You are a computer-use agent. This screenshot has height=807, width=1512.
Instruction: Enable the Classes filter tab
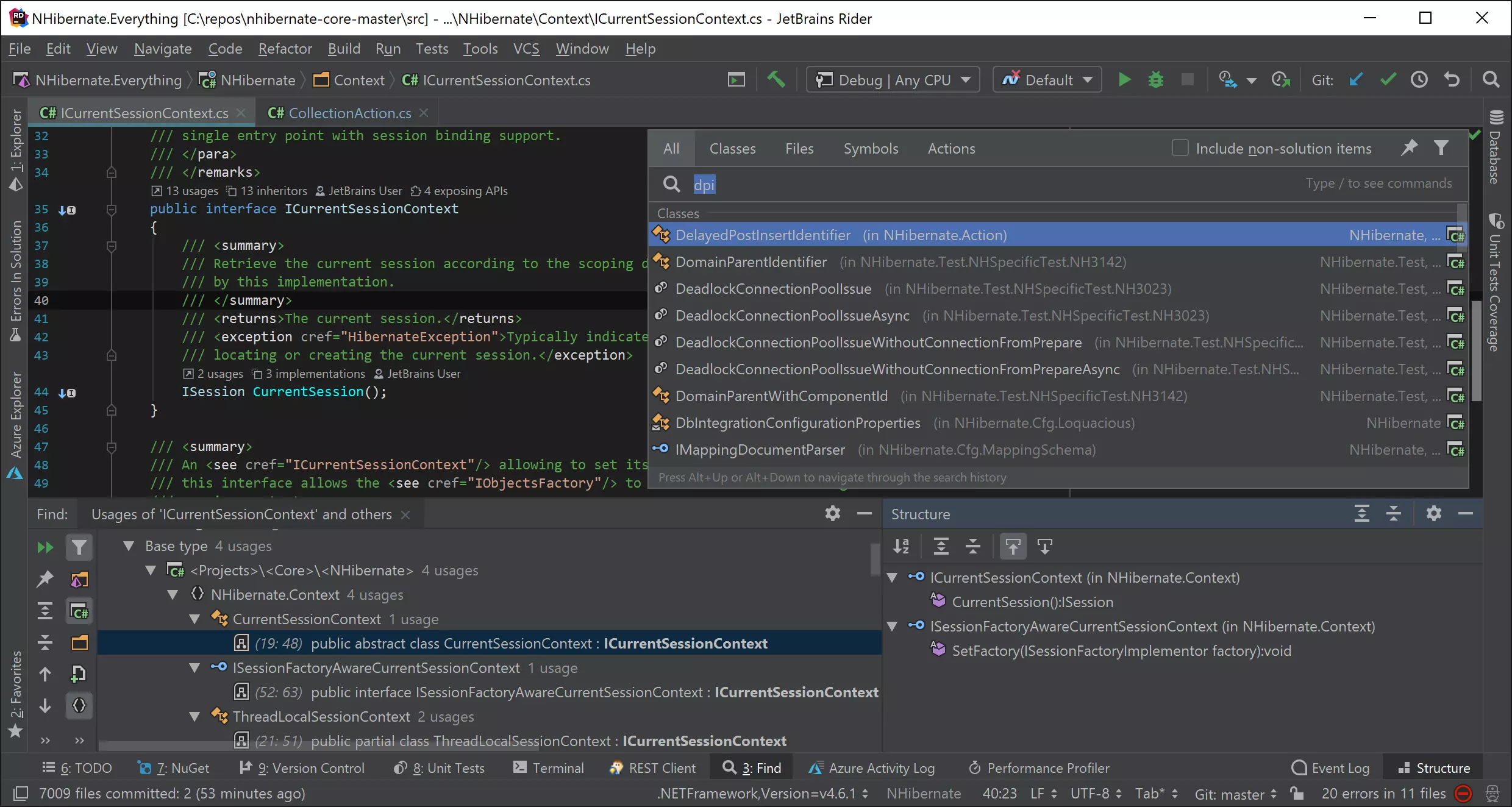[732, 148]
